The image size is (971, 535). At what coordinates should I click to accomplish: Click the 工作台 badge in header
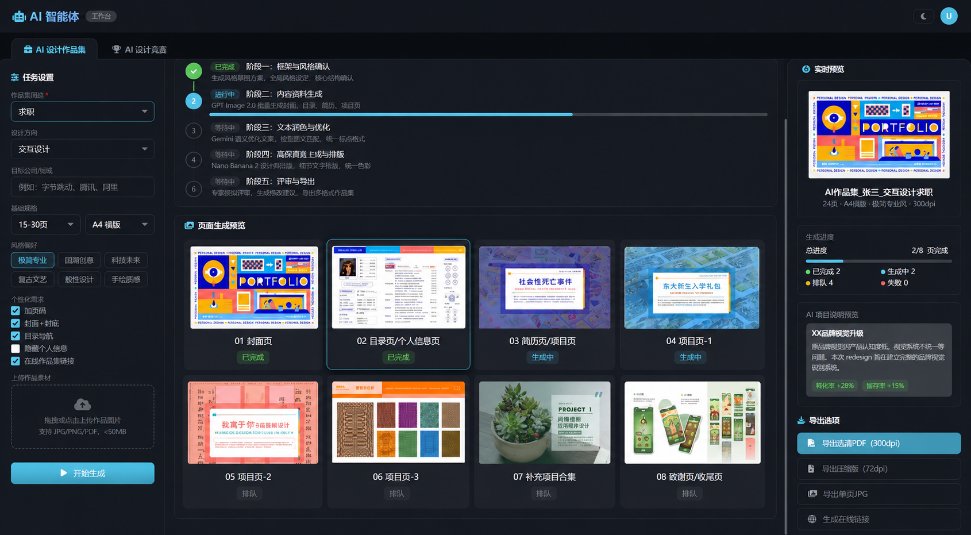101,17
